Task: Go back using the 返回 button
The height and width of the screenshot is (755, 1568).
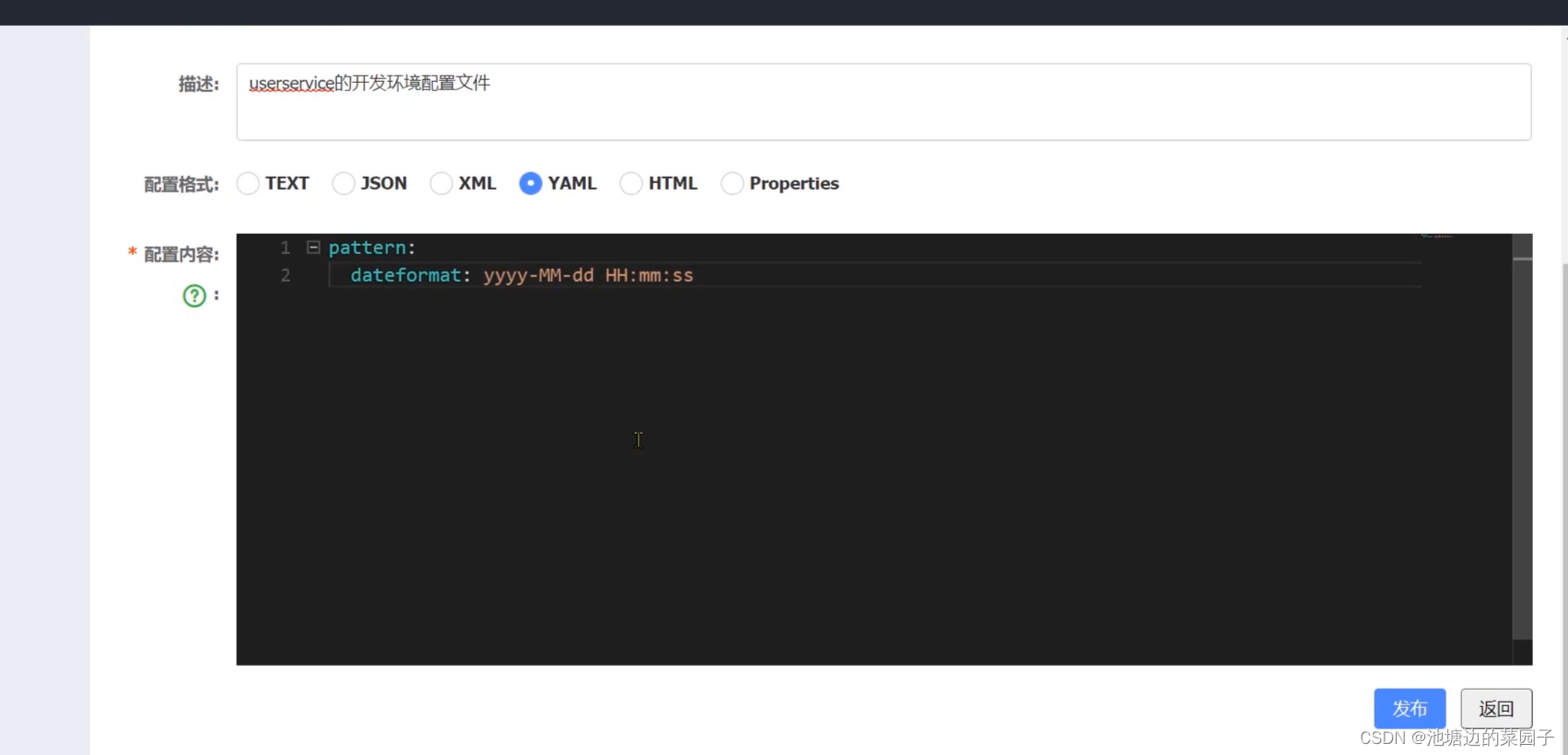Action: pos(1496,708)
